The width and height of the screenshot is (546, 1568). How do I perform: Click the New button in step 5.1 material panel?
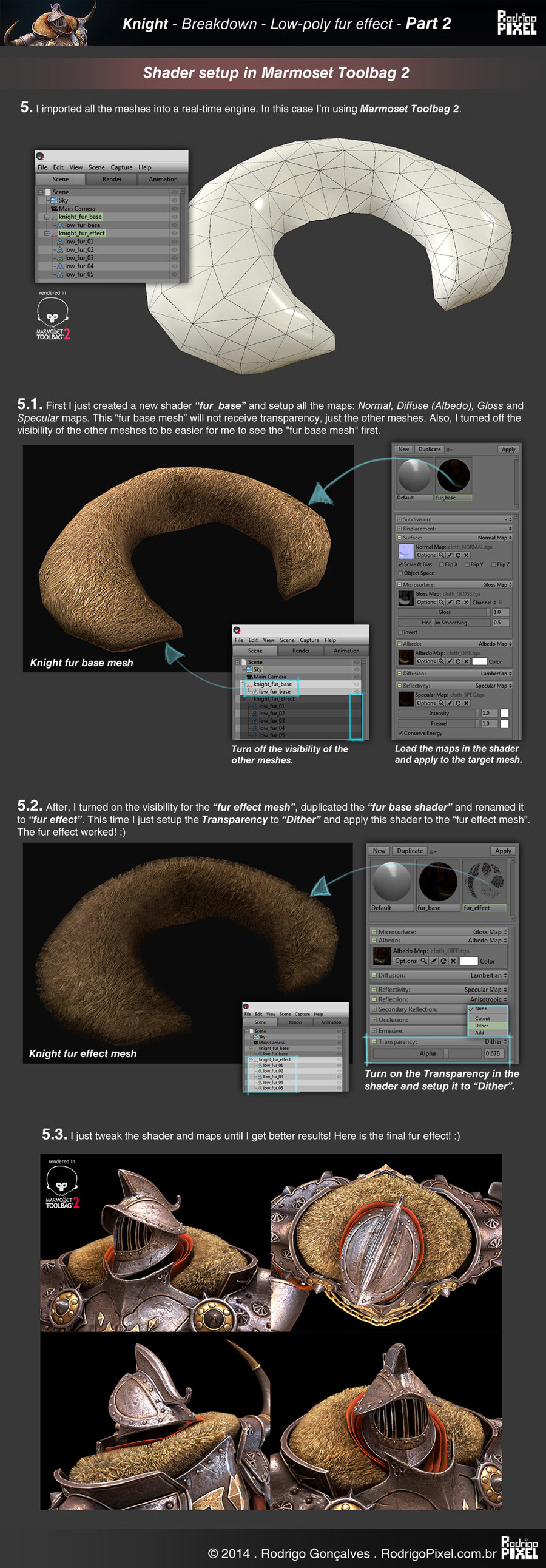[403, 449]
